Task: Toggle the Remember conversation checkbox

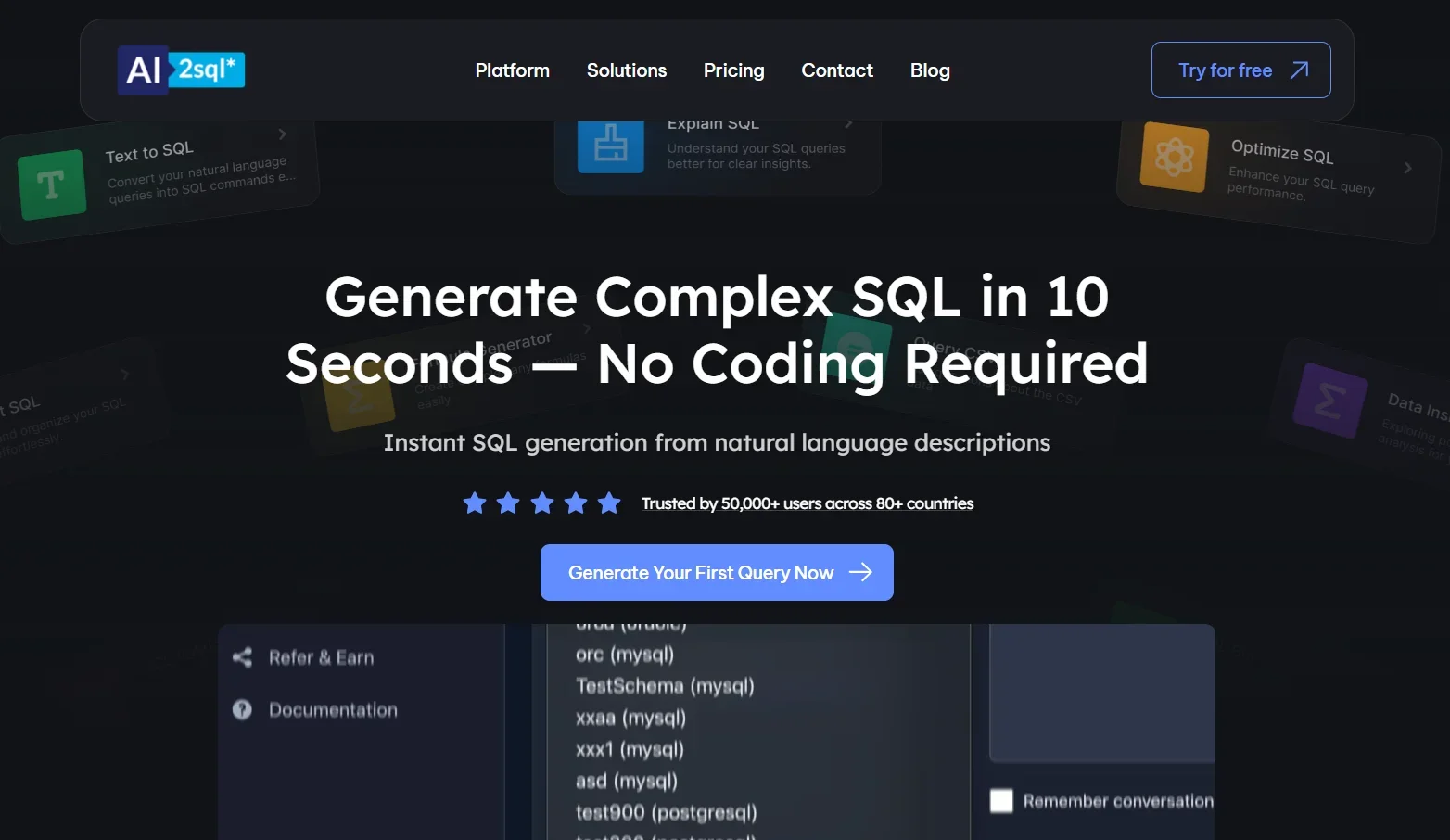Action: point(1001,801)
